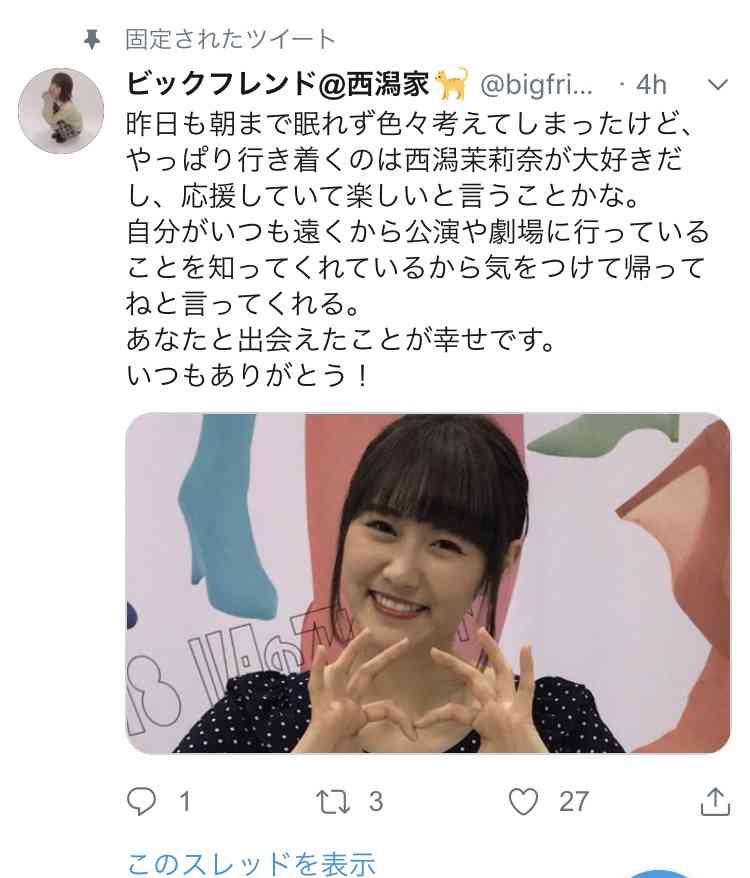Click the cat emoji beside display name

click(x=451, y=84)
